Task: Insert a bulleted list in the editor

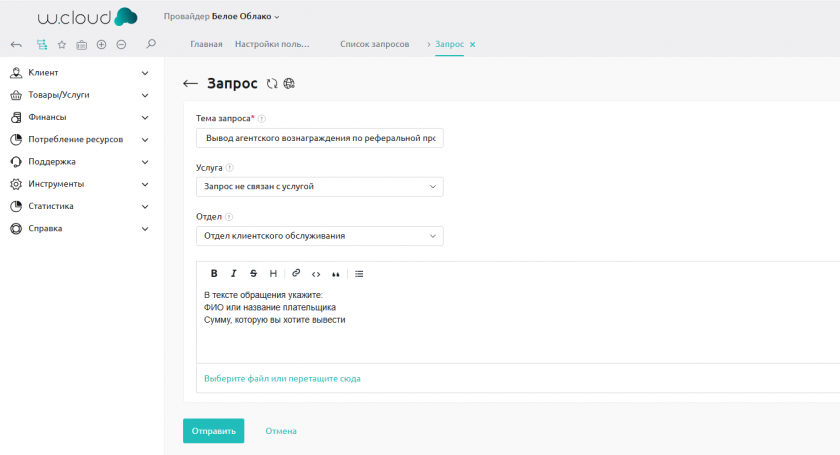Action: (359, 273)
